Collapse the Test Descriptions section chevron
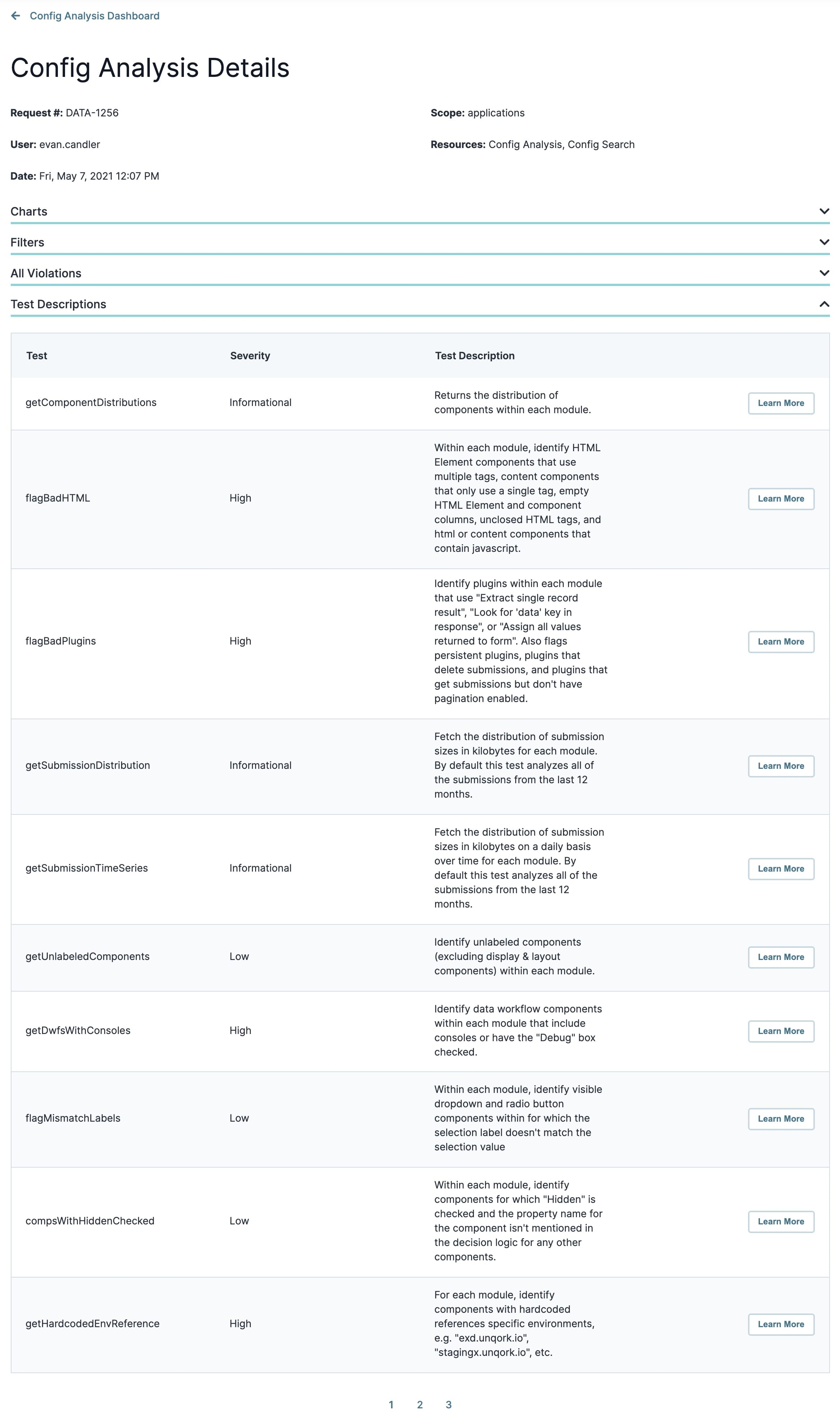Image resolution: width=840 pixels, height=1422 pixels. [824, 304]
